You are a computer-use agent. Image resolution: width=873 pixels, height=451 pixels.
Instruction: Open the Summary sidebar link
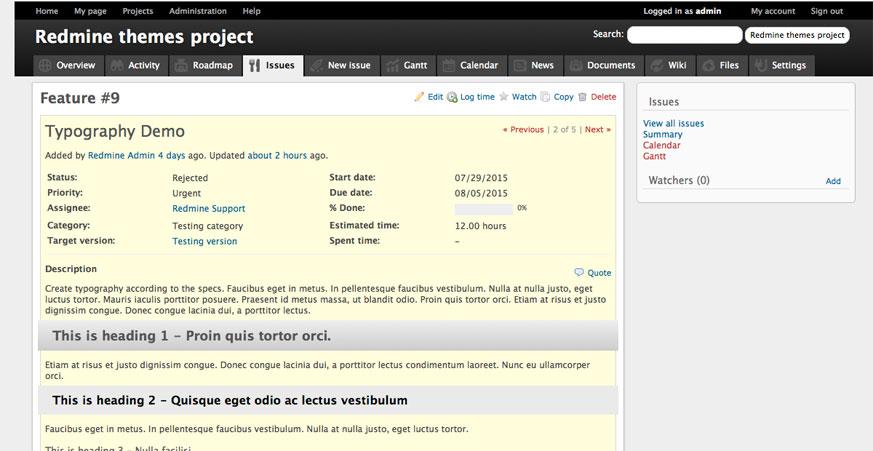663,134
